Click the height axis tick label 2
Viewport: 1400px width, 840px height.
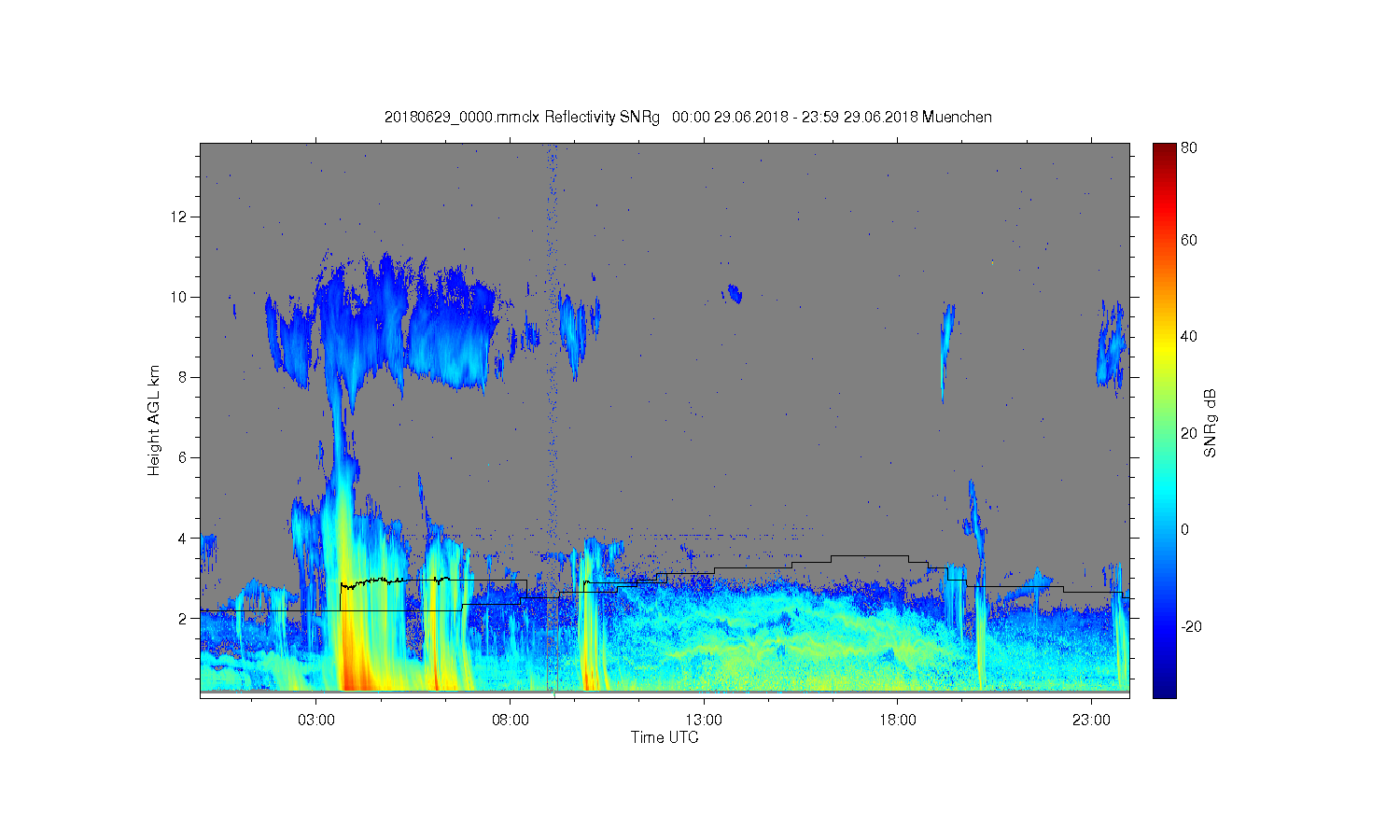(183, 618)
